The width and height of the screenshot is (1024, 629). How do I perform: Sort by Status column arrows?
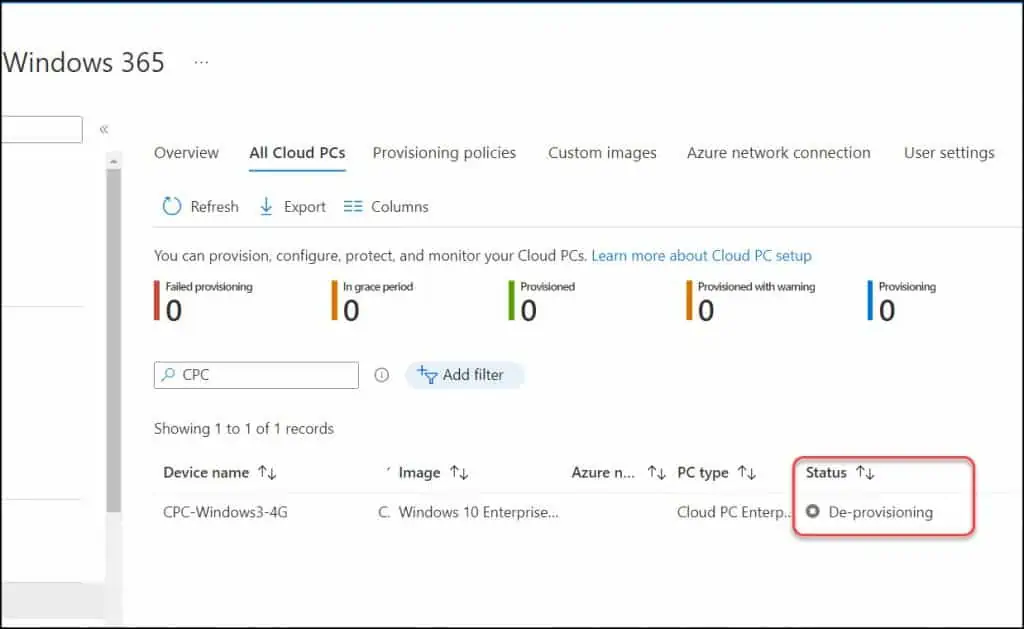click(x=865, y=472)
